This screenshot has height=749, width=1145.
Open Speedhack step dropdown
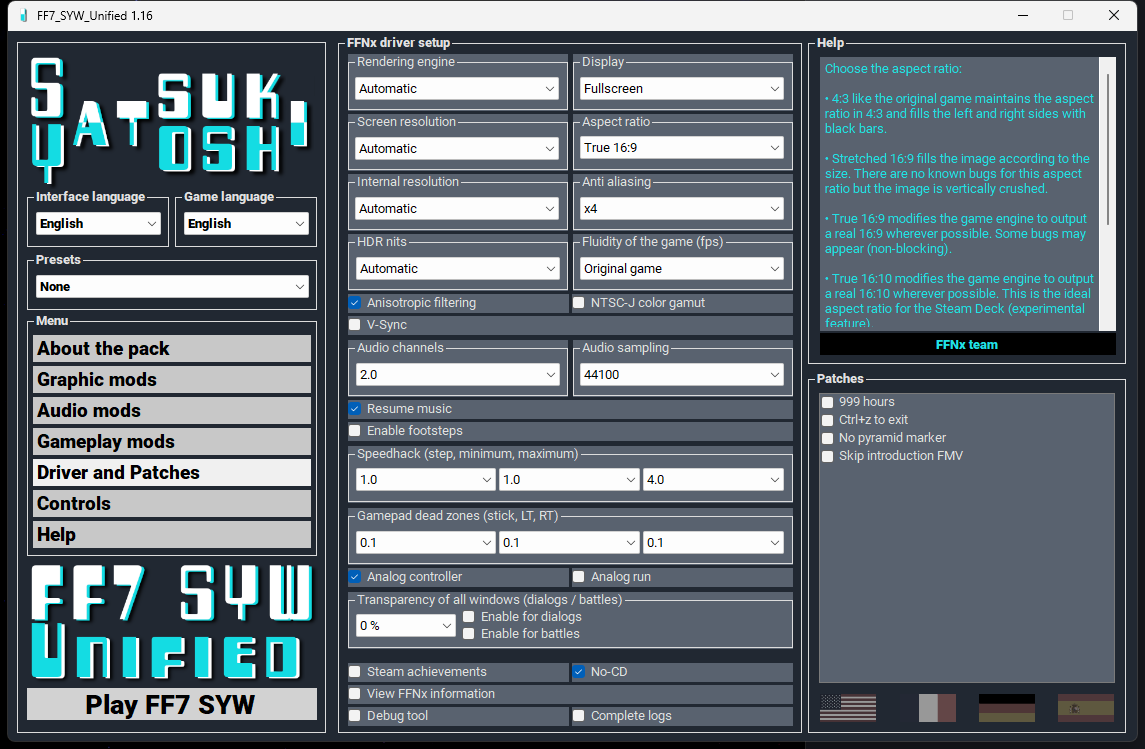tap(426, 480)
